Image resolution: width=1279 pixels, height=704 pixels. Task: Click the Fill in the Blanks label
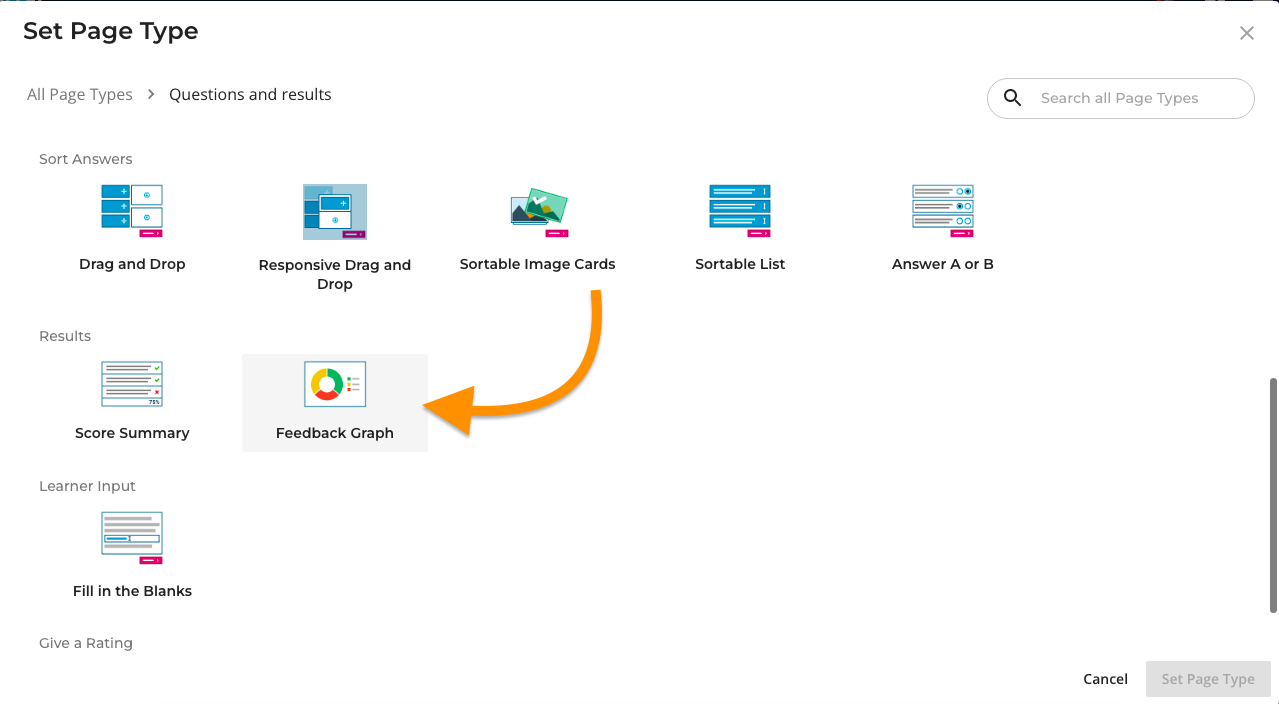132,591
